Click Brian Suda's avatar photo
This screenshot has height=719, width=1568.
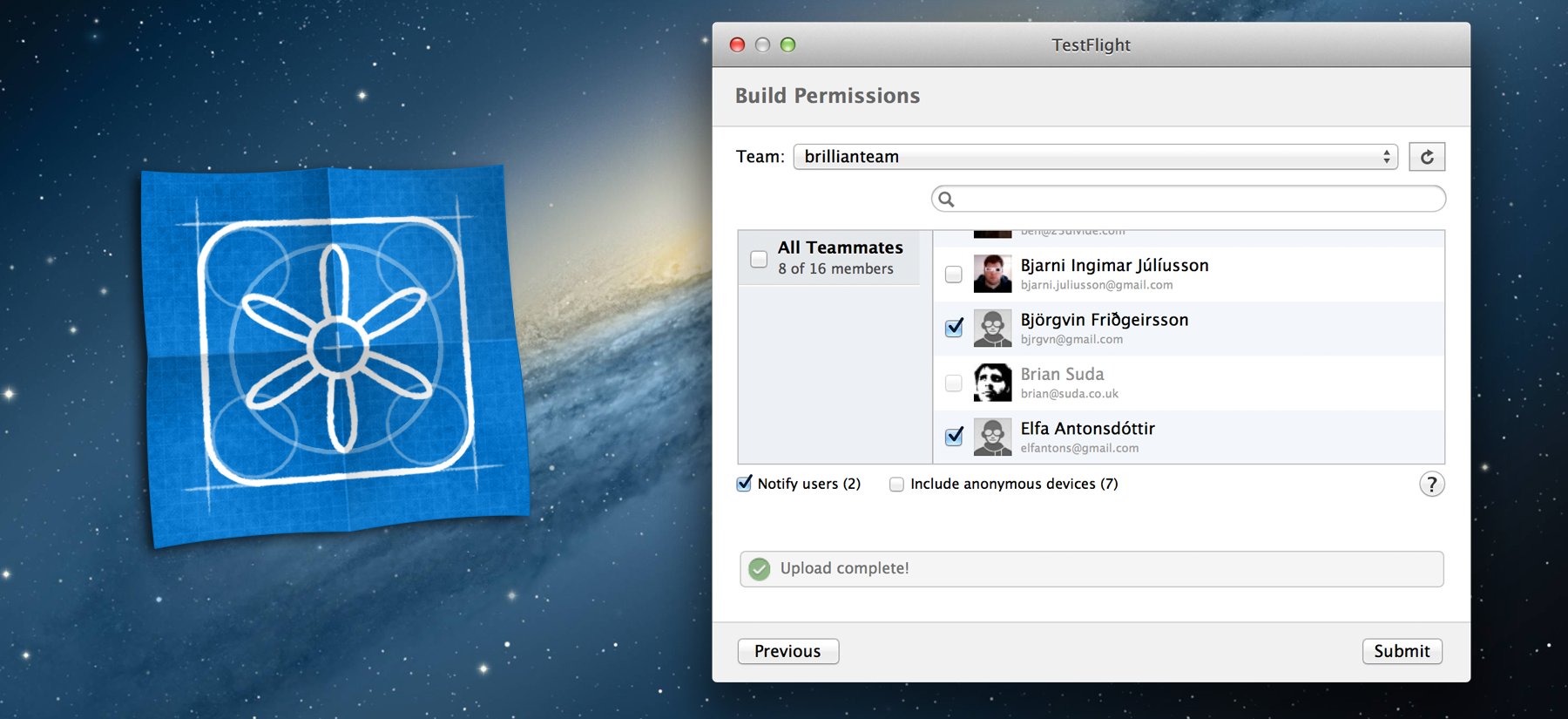992,383
